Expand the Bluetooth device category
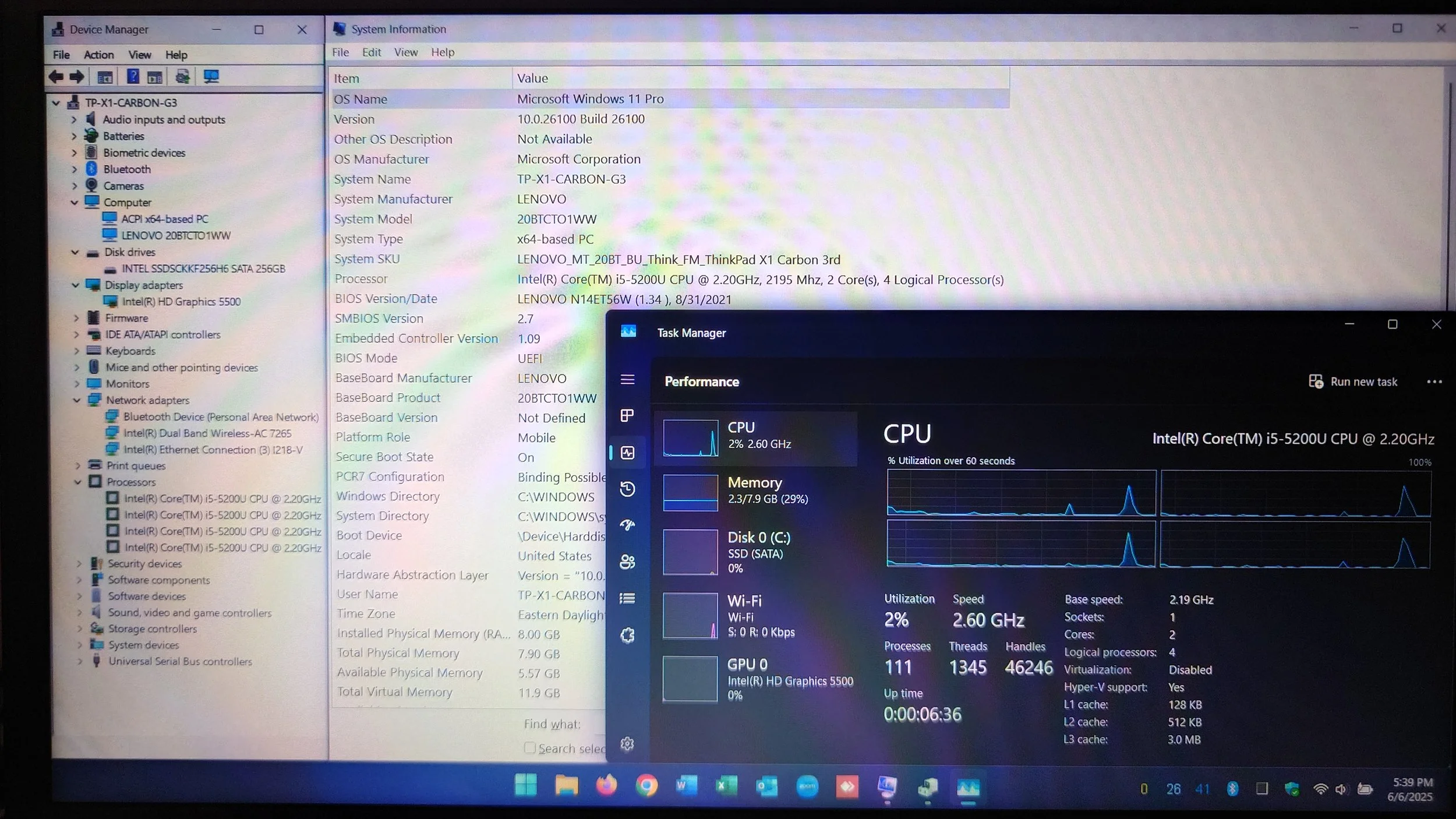Viewport: 1456px width, 819px height. pos(75,170)
